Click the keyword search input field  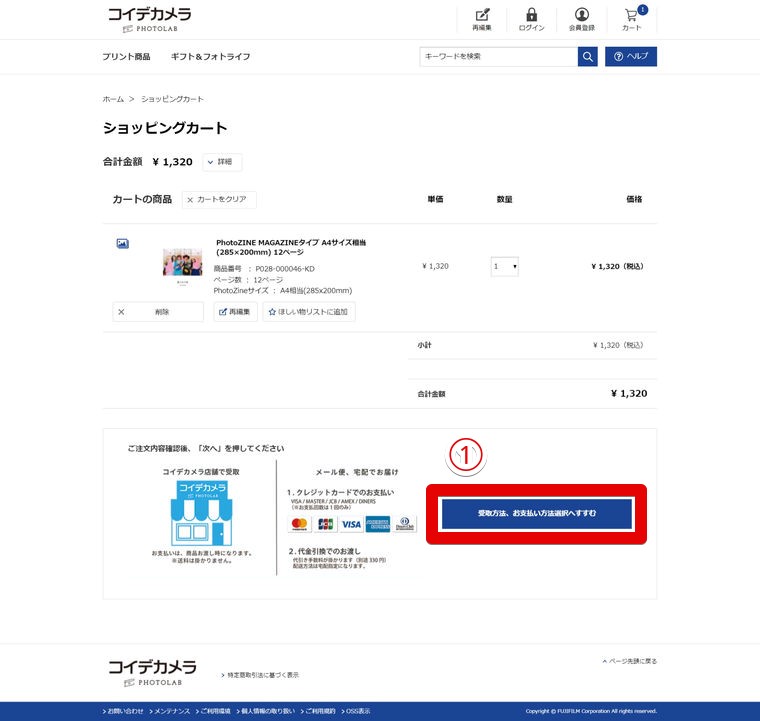498,56
